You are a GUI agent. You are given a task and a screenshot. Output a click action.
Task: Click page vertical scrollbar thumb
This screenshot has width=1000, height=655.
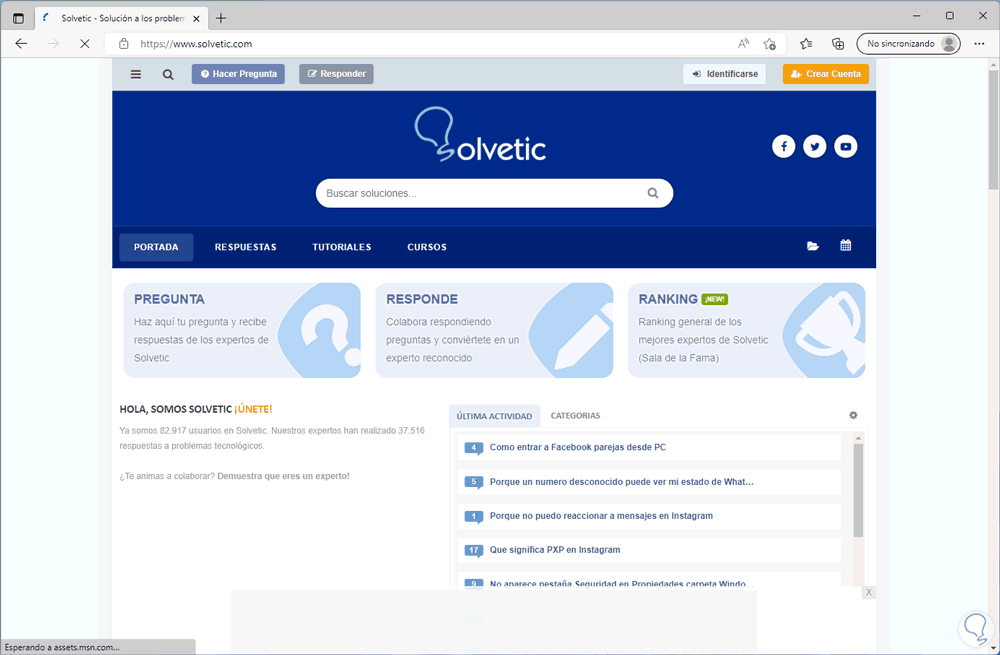coord(993,129)
